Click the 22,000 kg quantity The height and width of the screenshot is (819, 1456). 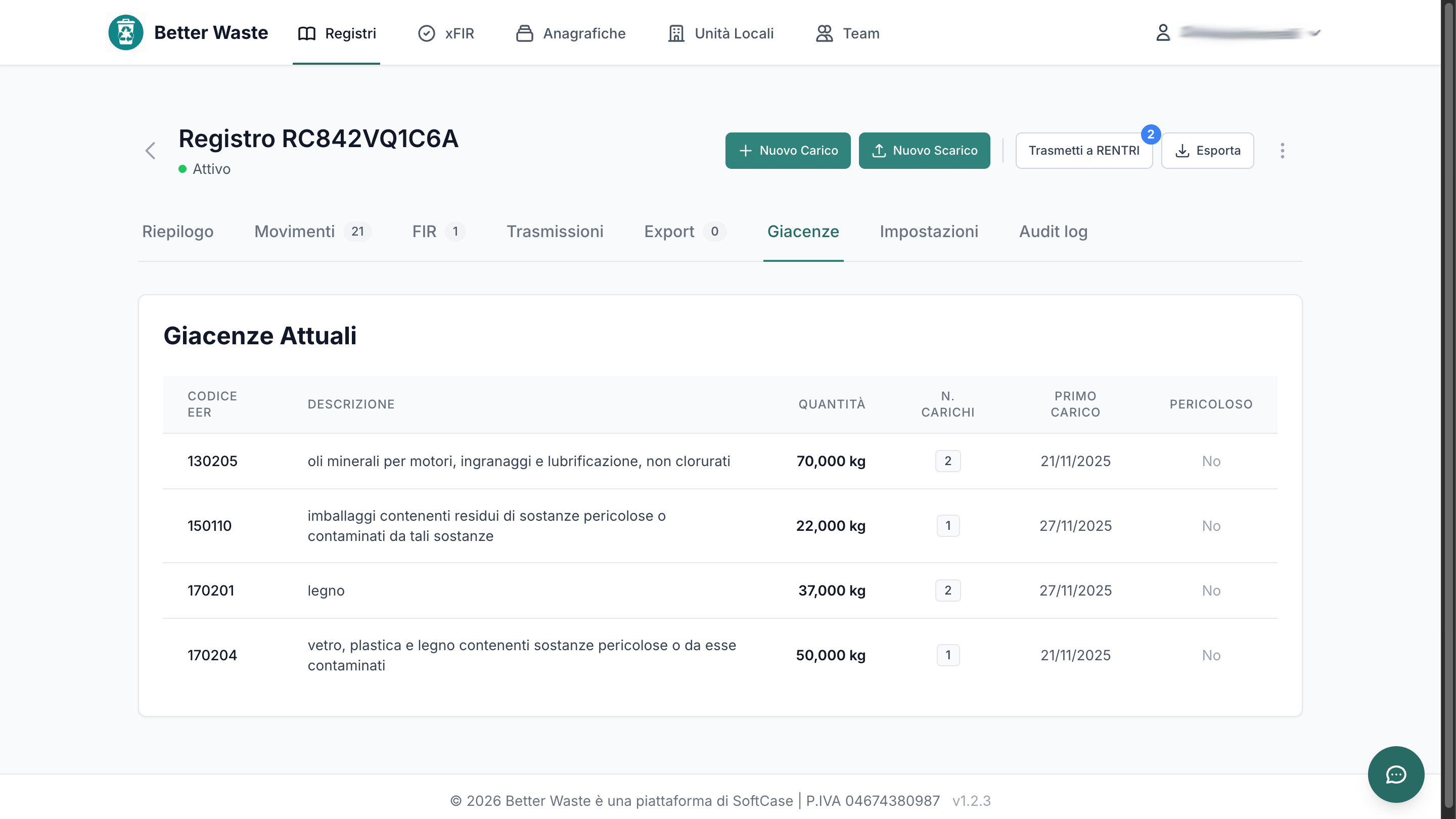point(831,526)
